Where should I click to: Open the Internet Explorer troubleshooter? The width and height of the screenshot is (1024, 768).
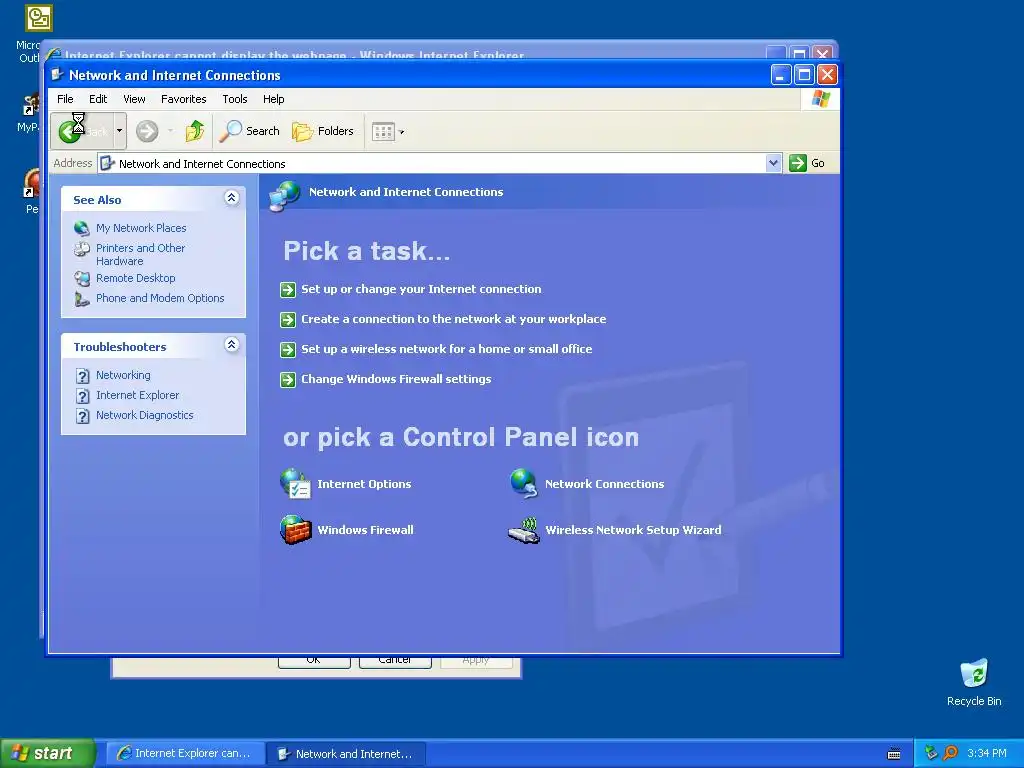137,395
